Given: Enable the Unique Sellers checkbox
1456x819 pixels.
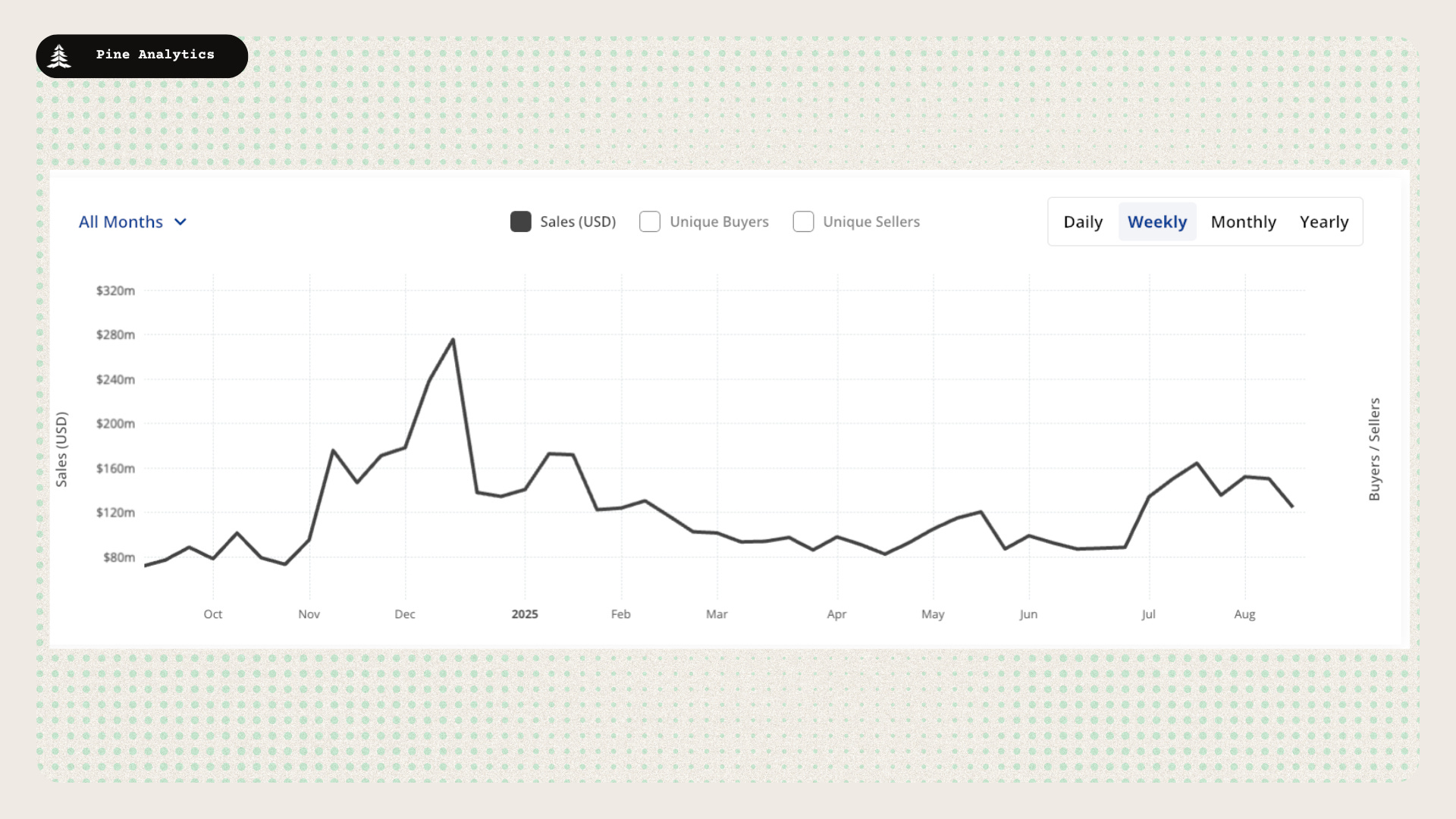Looking at the screenshot, I should click(x=803, y=221).
